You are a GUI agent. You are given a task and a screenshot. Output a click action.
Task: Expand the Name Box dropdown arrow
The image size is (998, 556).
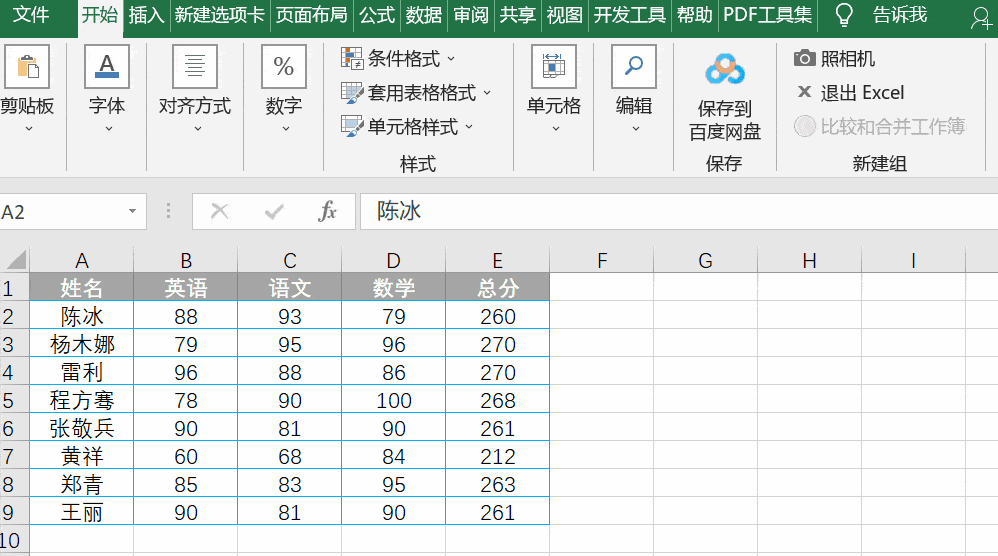(x=132, y=211)
